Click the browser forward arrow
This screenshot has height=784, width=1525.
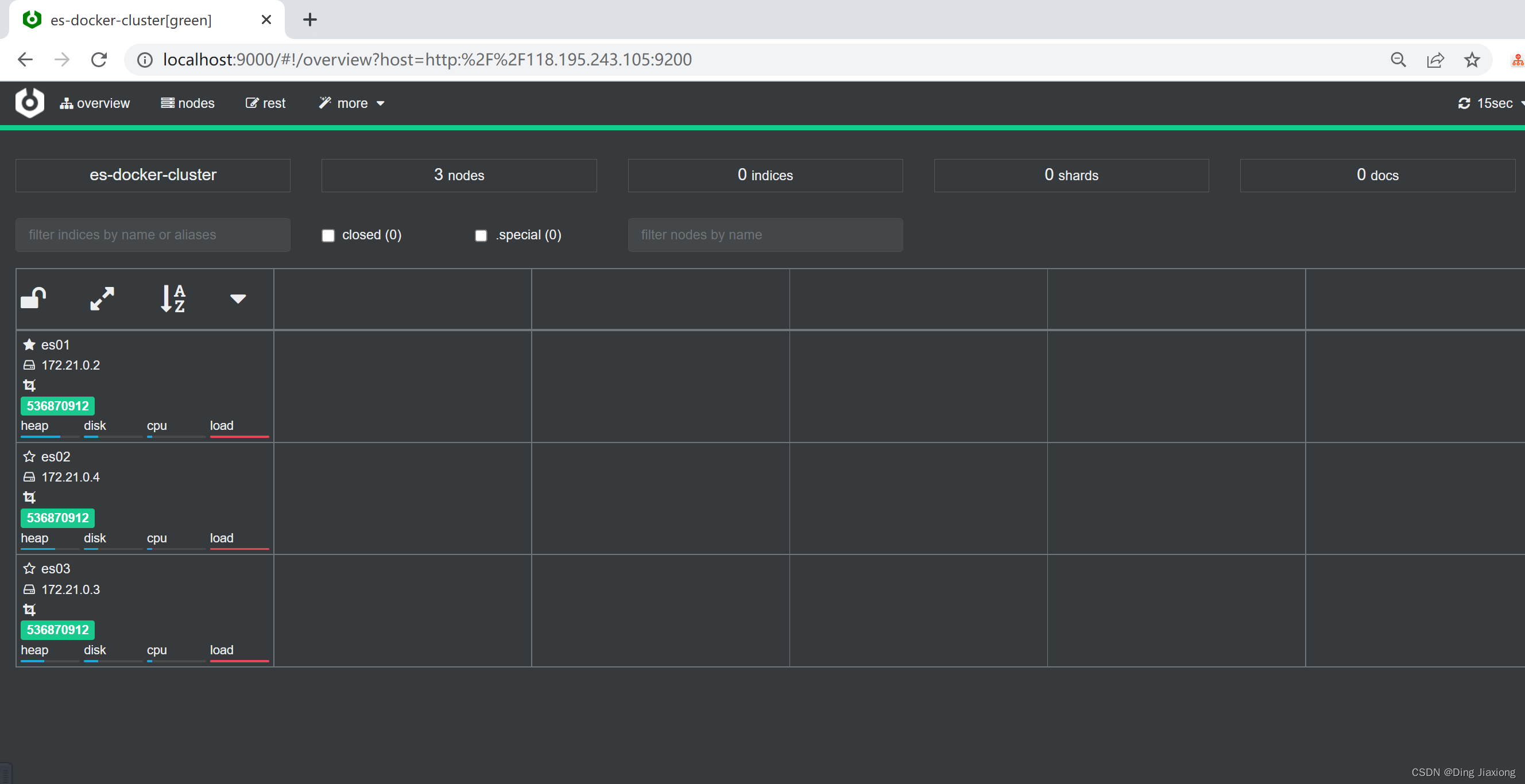tap(61, 59)
